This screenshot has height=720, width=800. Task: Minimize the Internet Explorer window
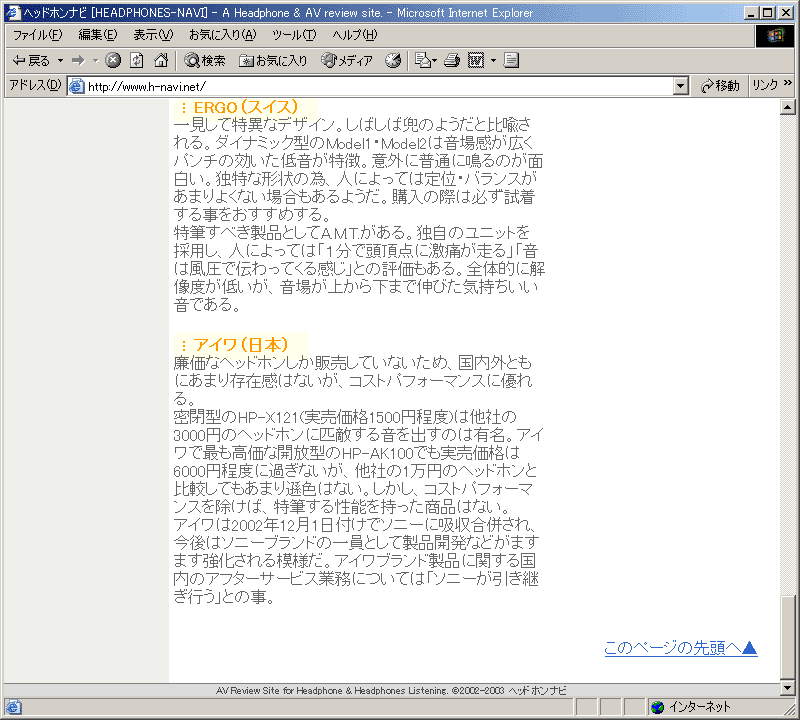(x=751, y=13)
